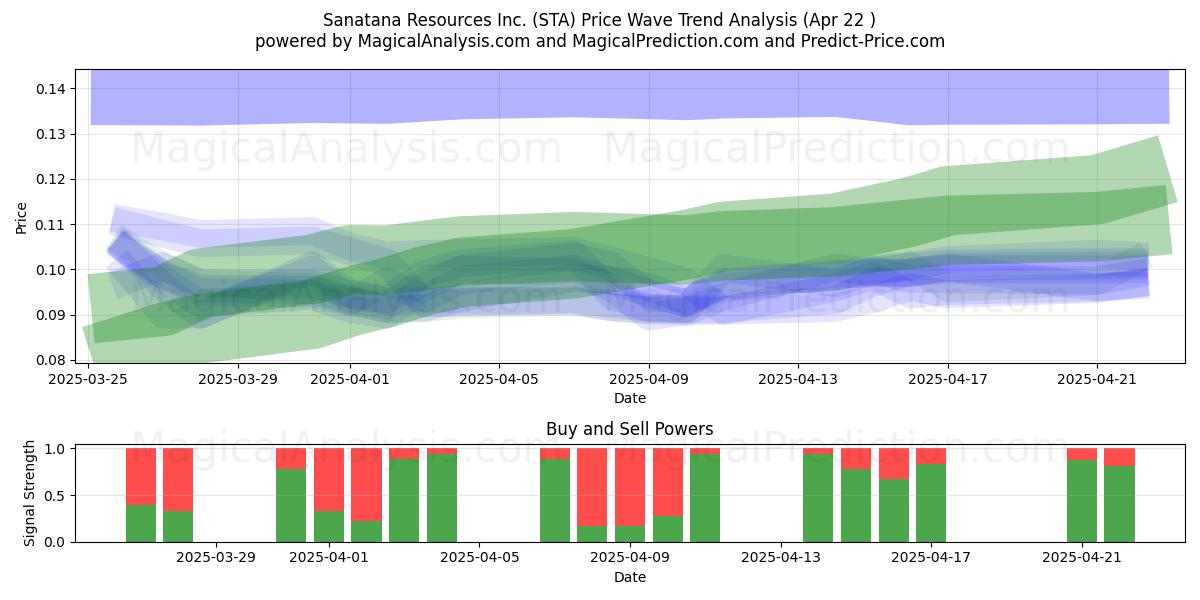Click the 'Price' y-axis label

[x=22, y=216]
